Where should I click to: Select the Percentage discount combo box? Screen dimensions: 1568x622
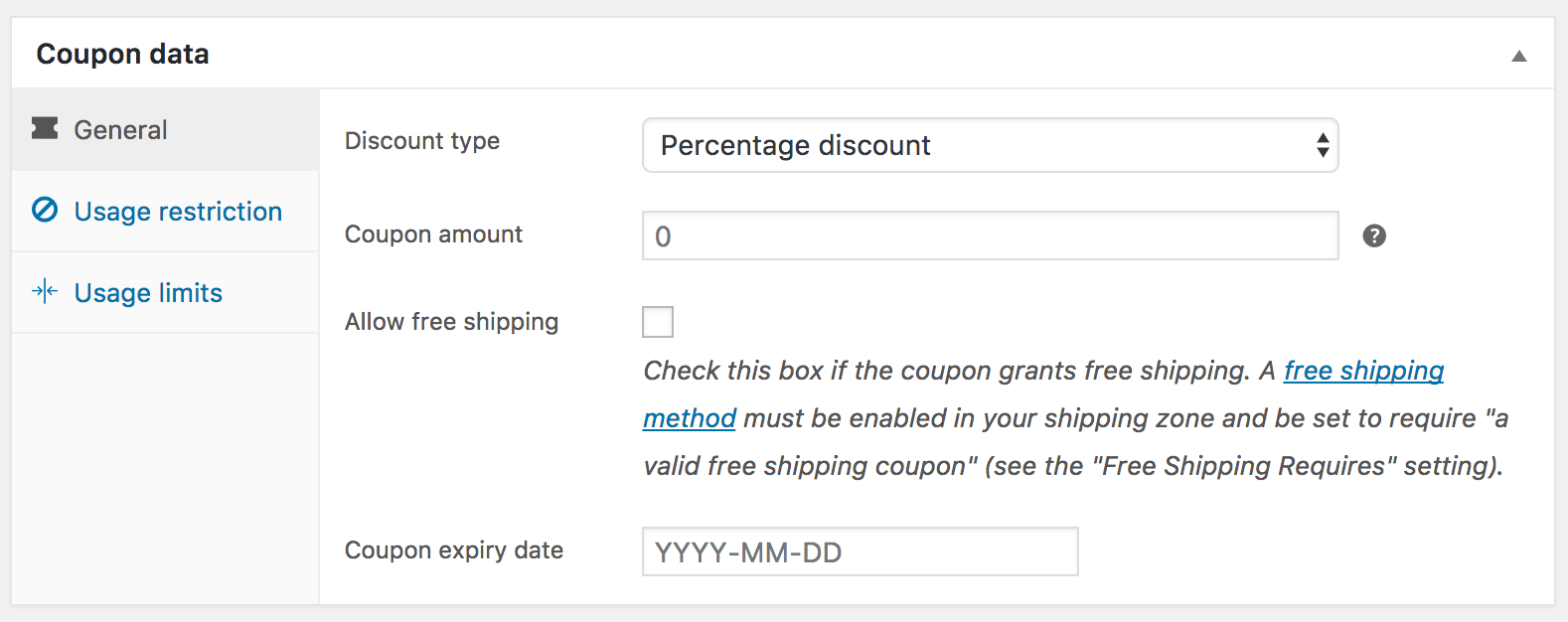tap(990, 145)
